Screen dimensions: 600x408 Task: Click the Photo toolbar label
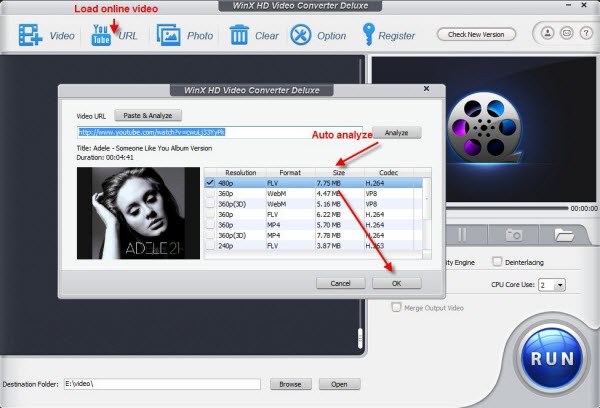tap(200, 36)
